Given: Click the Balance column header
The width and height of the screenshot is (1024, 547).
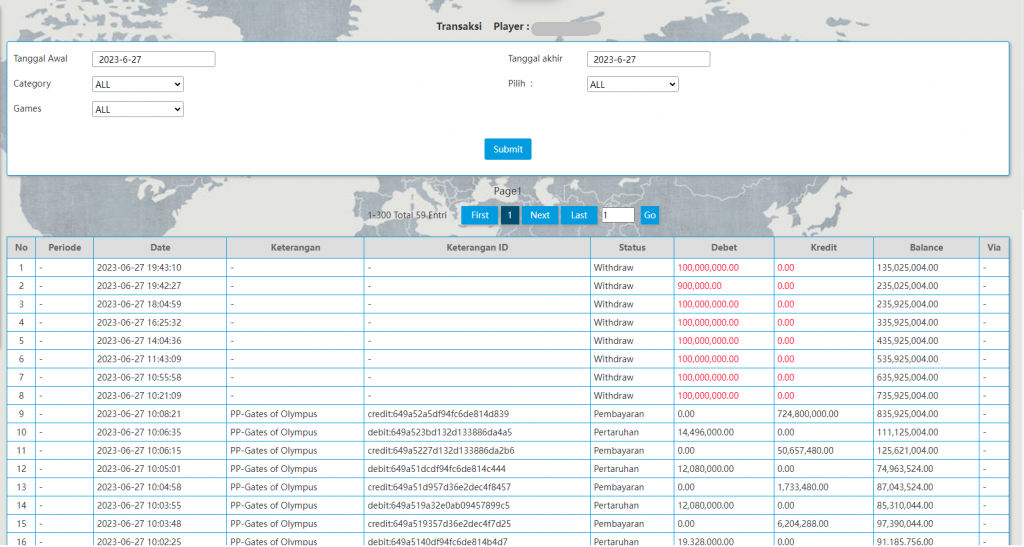Looking at the screenshot, I should [925, 248].
